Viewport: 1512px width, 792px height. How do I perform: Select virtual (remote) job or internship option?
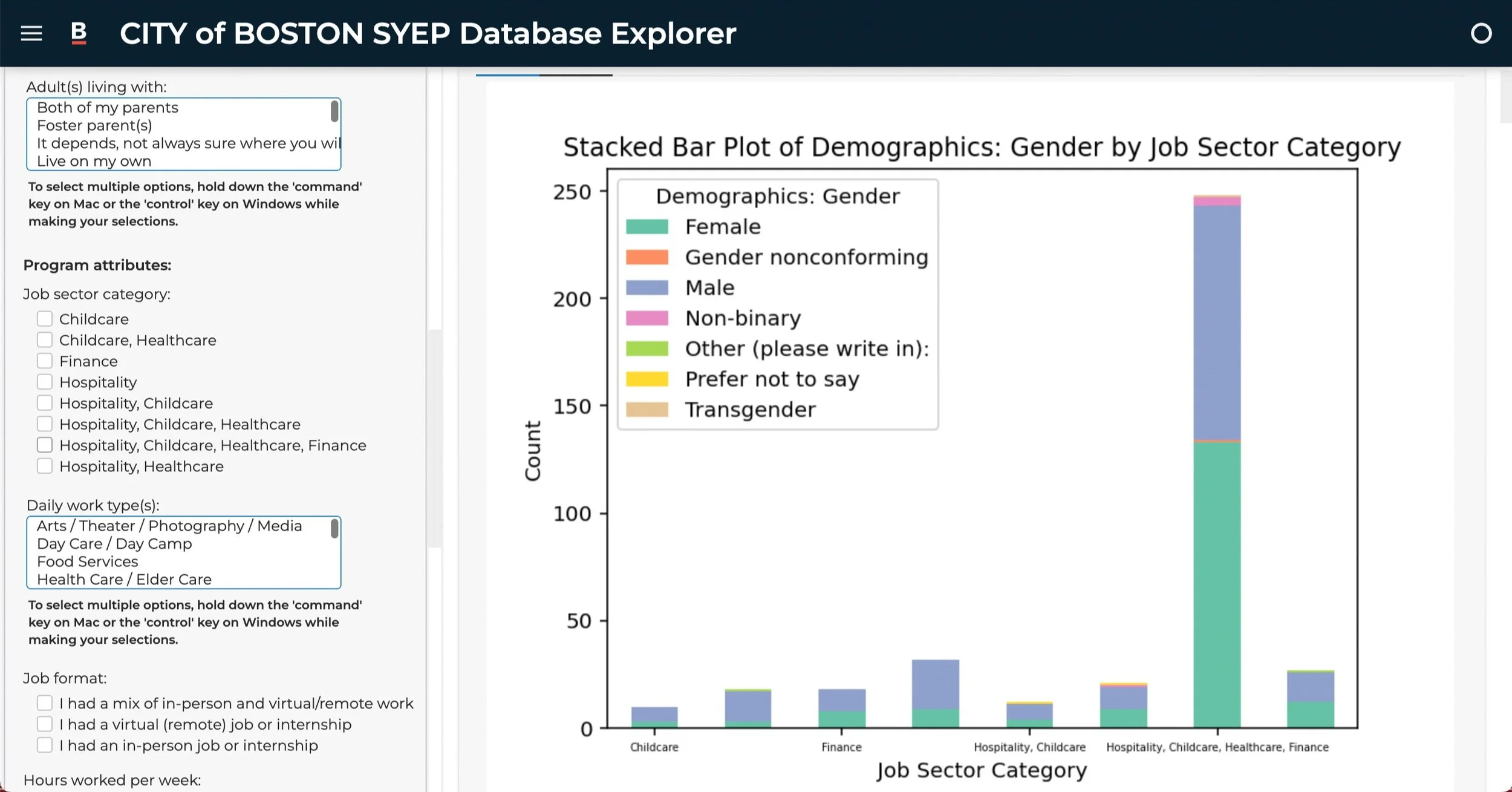[45, 724]
